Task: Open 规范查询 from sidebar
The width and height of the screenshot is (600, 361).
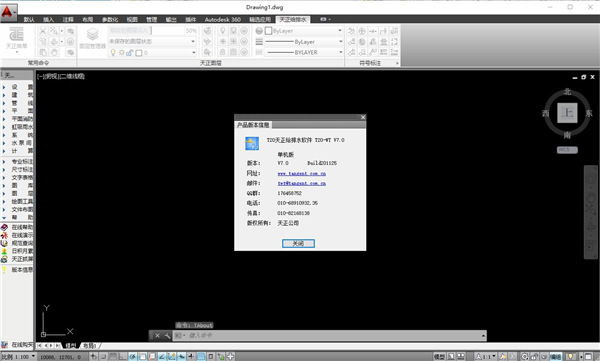Action: [17, 243]
